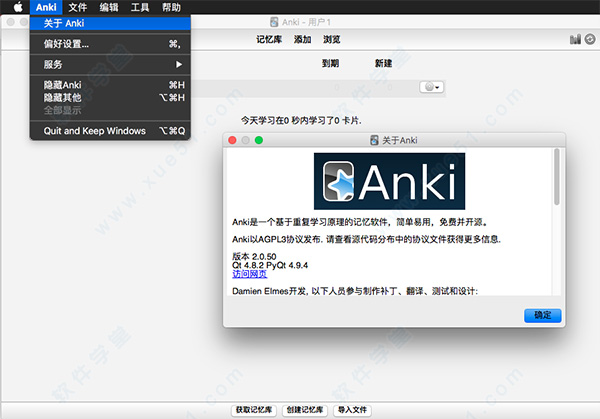Close the 关于Anki dialog with red button
Viewport: 600px width, 419px height.
[x=232, y=140]
